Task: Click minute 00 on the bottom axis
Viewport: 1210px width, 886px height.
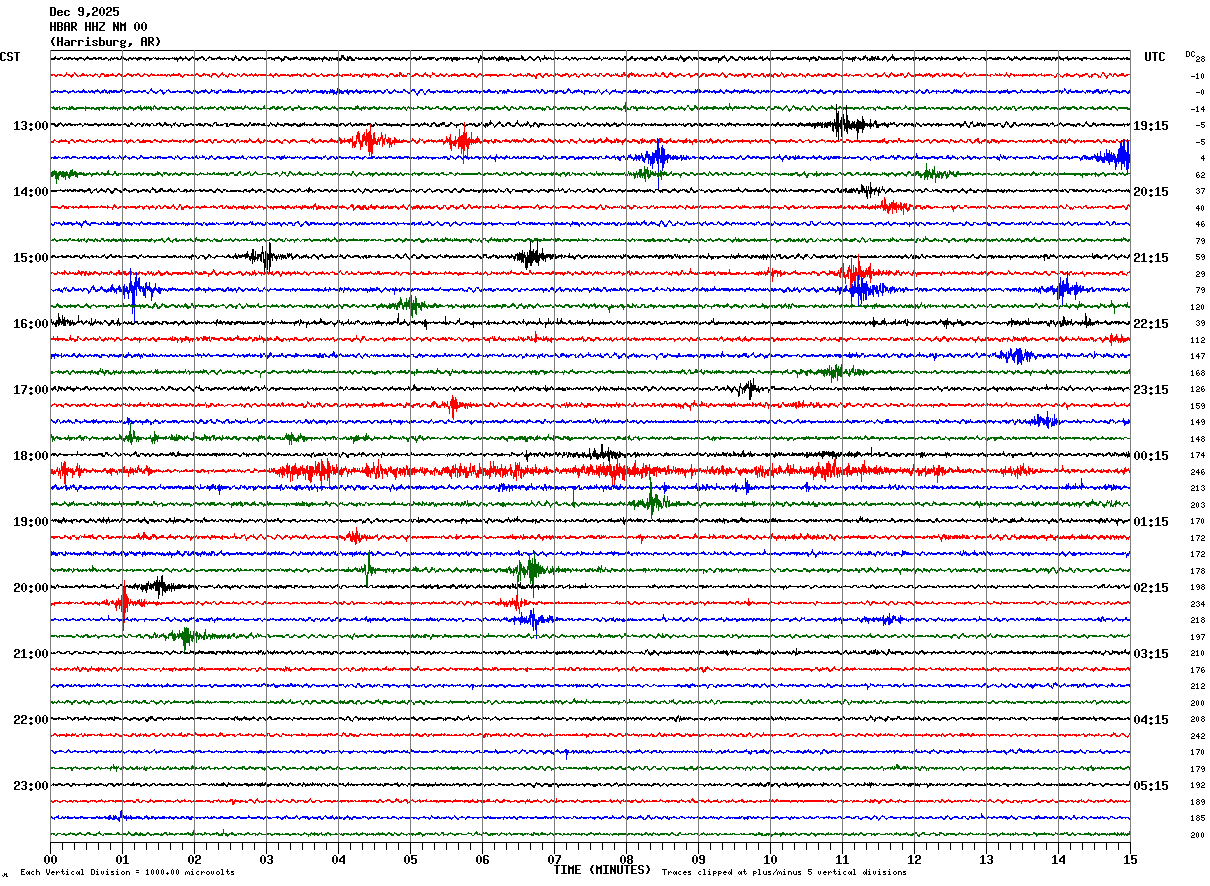Action: (x=51, y=859)
